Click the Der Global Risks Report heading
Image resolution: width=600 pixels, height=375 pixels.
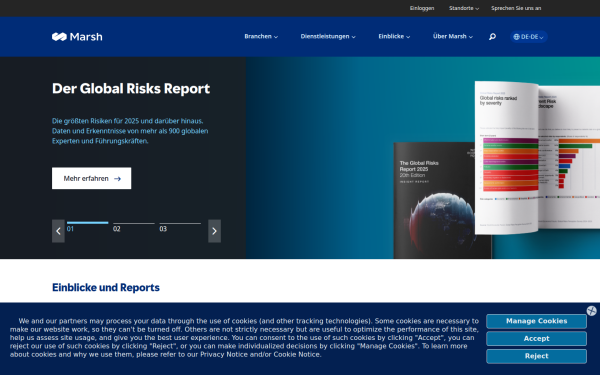(x=131, y=89)
